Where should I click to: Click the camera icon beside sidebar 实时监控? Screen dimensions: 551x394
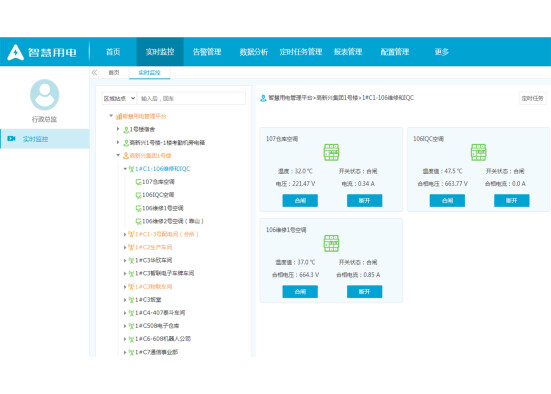(11, 138)
